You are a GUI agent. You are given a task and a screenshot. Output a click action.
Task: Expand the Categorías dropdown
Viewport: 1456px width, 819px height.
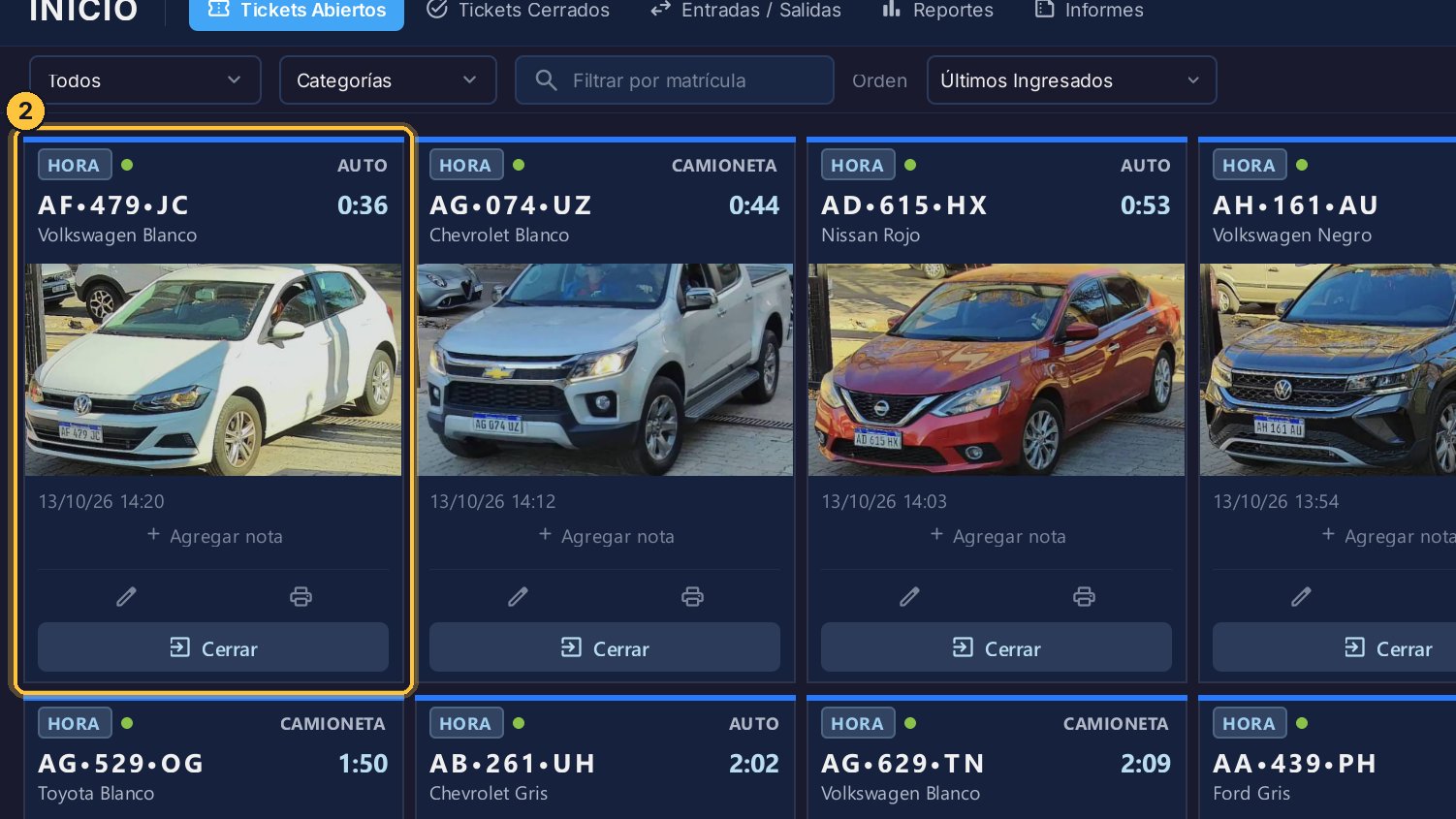(x=388, y=80)
